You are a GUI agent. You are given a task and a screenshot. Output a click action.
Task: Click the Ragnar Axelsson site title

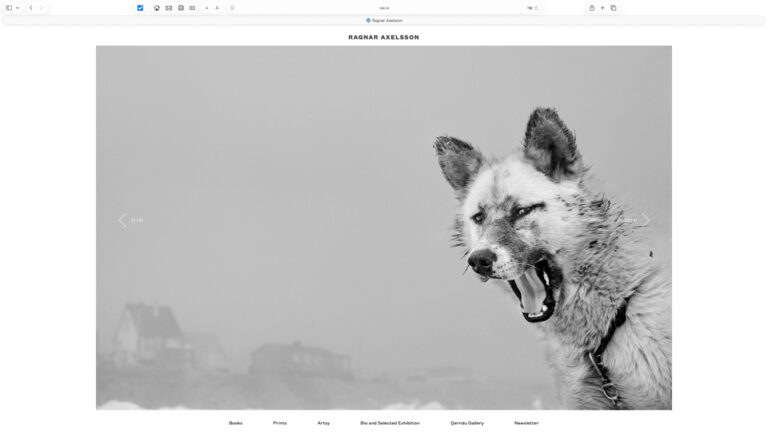[x=384, y=37]
